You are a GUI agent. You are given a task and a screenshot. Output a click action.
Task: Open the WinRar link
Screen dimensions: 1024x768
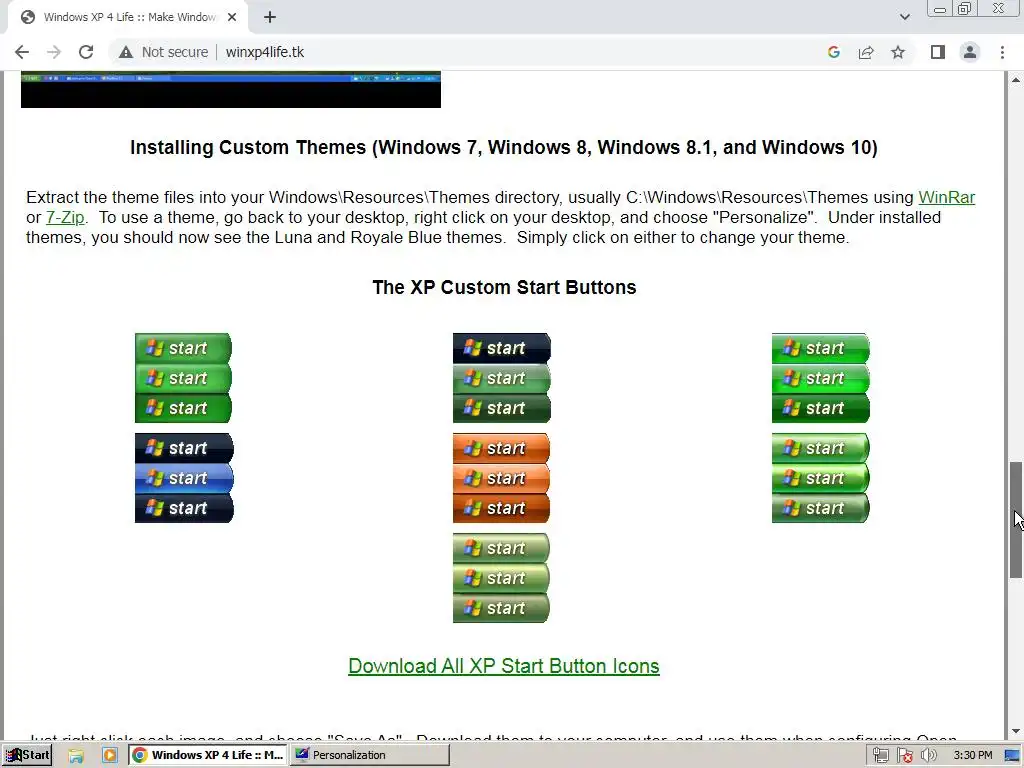point(946,197)
